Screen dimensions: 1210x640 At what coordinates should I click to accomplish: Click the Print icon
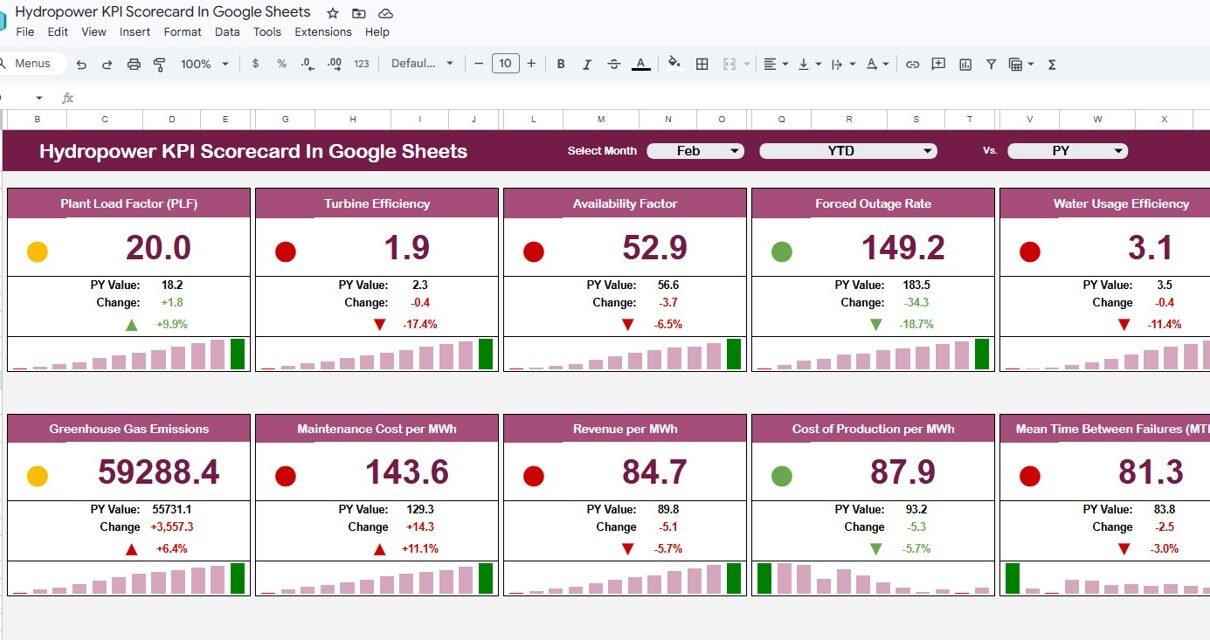click(x=134, y=64)
